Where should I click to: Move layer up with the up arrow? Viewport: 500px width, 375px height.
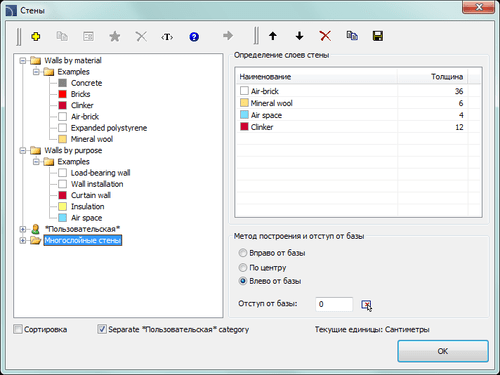[x=273, y=36]
